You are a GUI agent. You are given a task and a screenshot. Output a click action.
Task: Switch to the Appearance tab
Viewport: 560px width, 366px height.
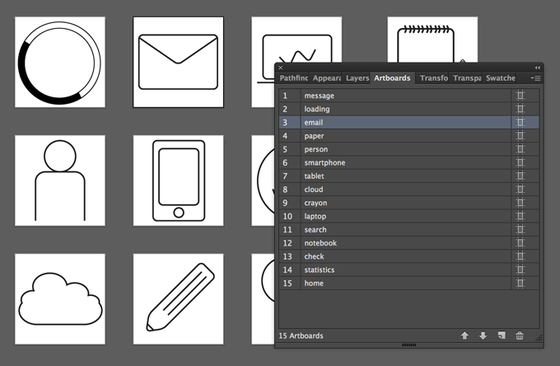coord(326,78)
